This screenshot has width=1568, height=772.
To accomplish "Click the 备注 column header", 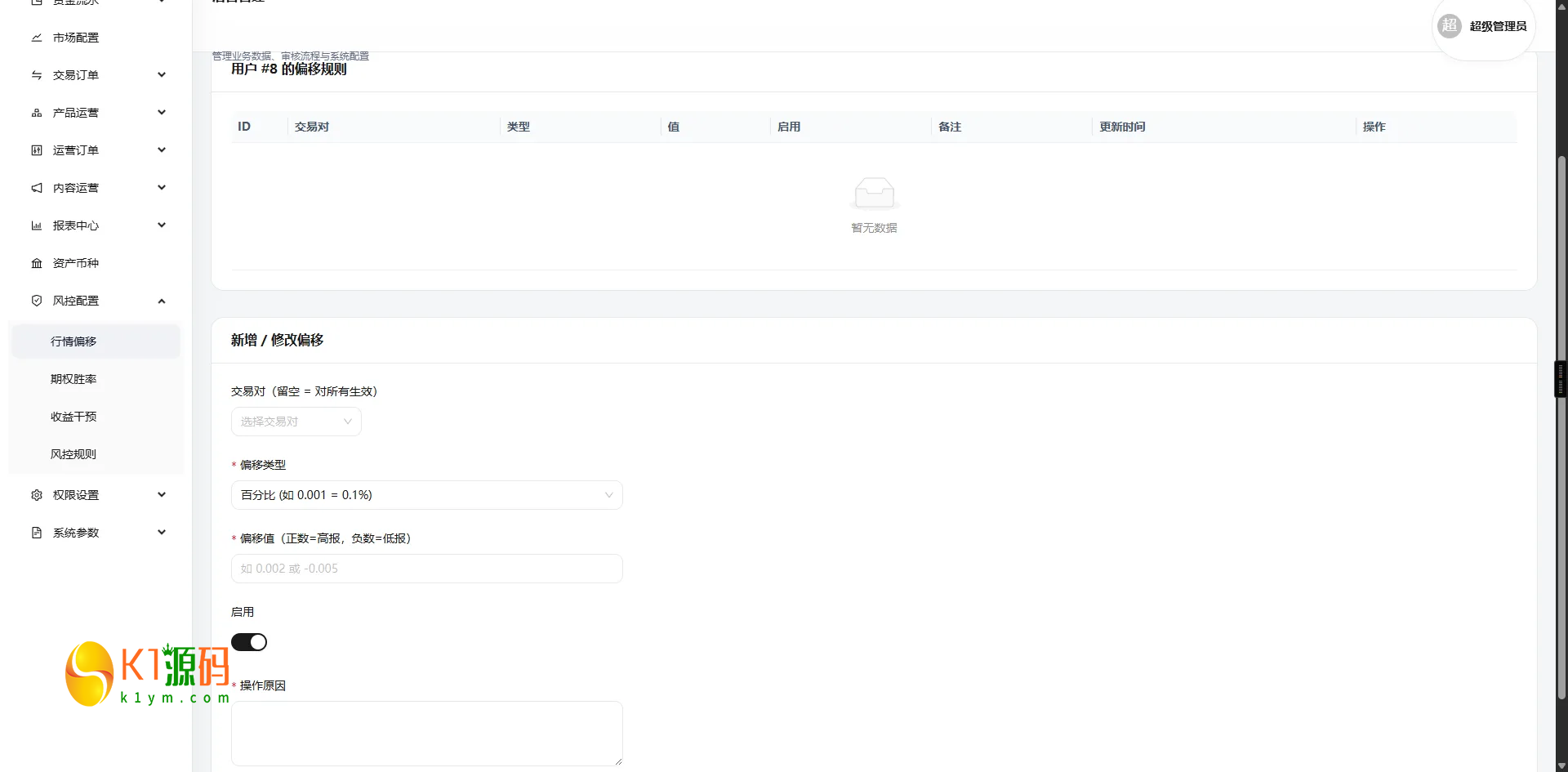I will 950,127.
